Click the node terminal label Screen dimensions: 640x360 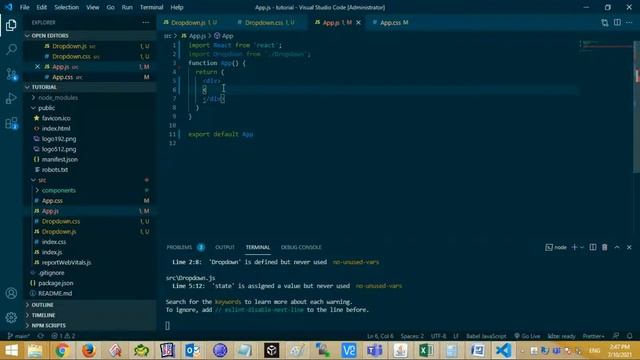pyautogui.click(x=556, y=247)
